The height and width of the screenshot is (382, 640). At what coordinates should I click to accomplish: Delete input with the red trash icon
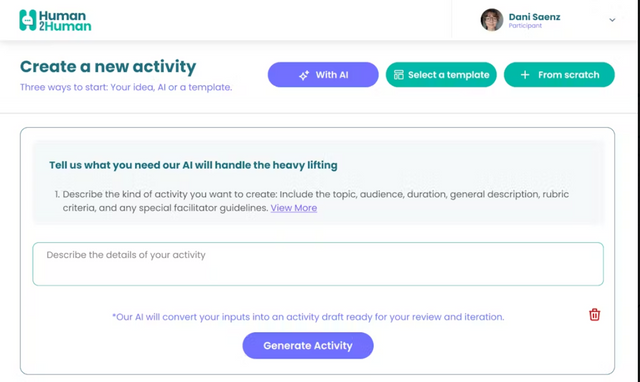(594, 315)
